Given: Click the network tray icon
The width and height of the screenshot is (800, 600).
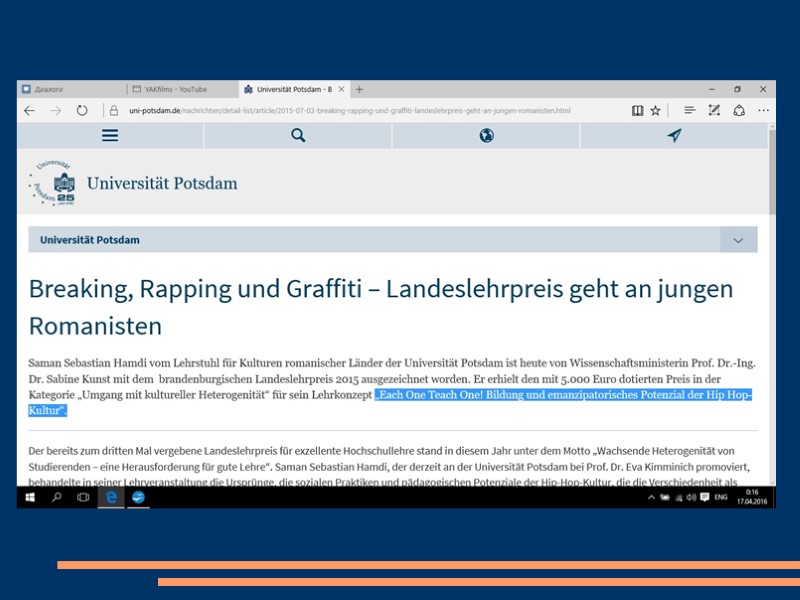Looking at the screenshot, I should coord(679,498).
